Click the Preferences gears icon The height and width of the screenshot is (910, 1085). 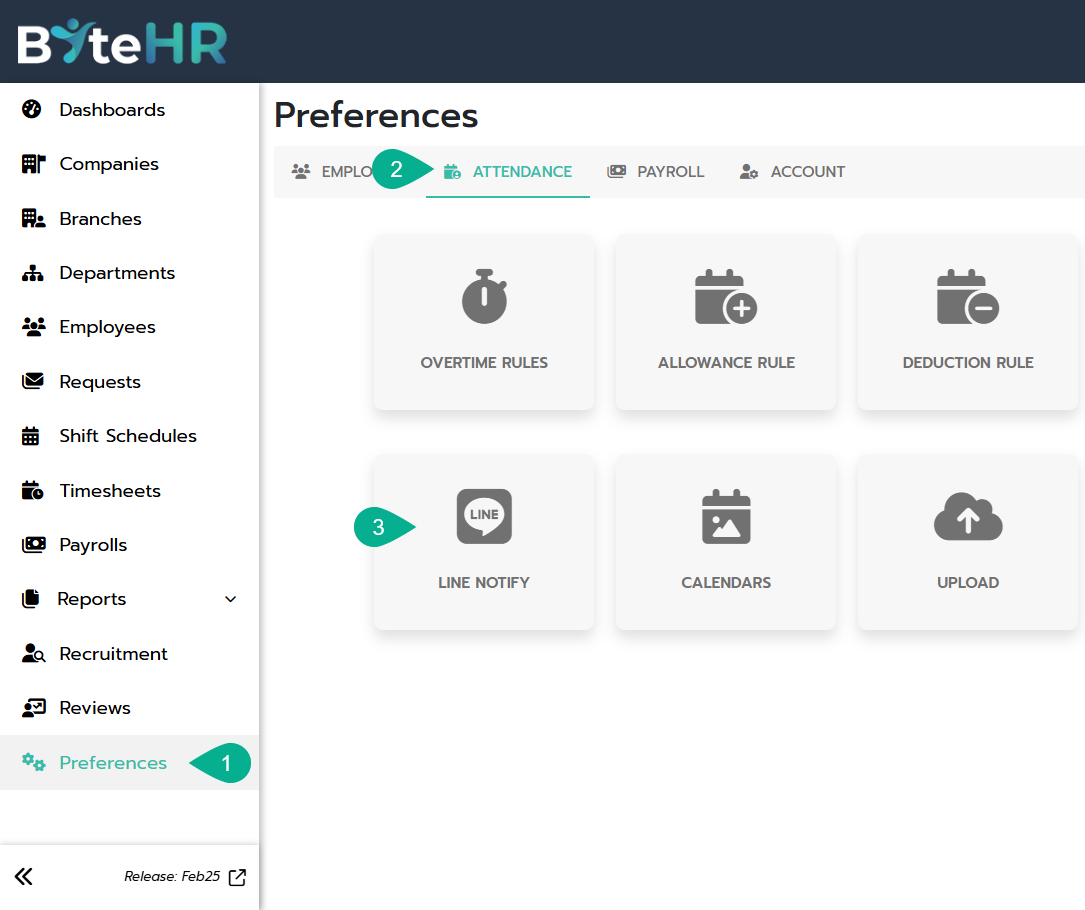click(33, 762)
